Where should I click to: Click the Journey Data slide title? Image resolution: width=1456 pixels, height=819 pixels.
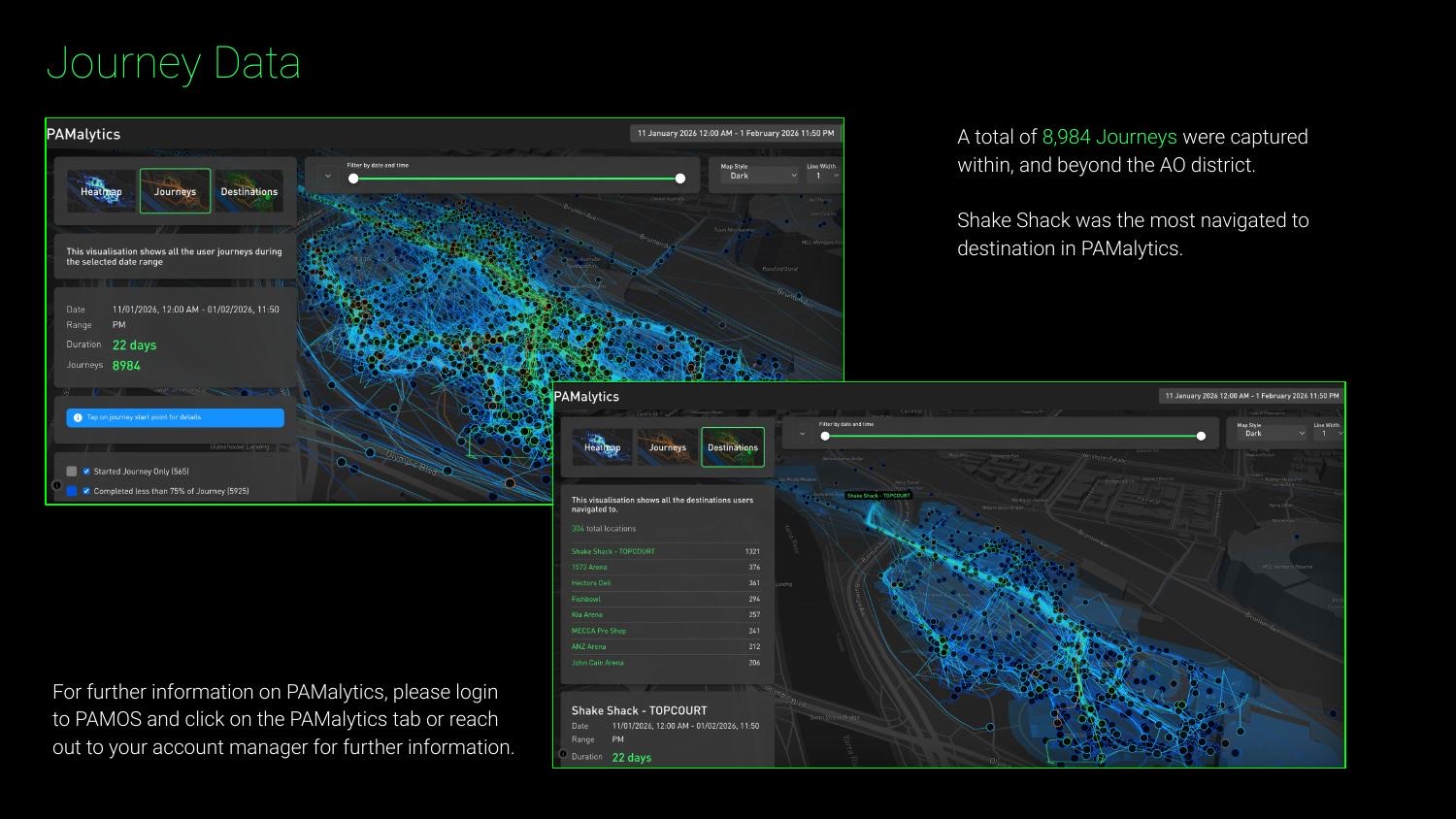(174, 63)
